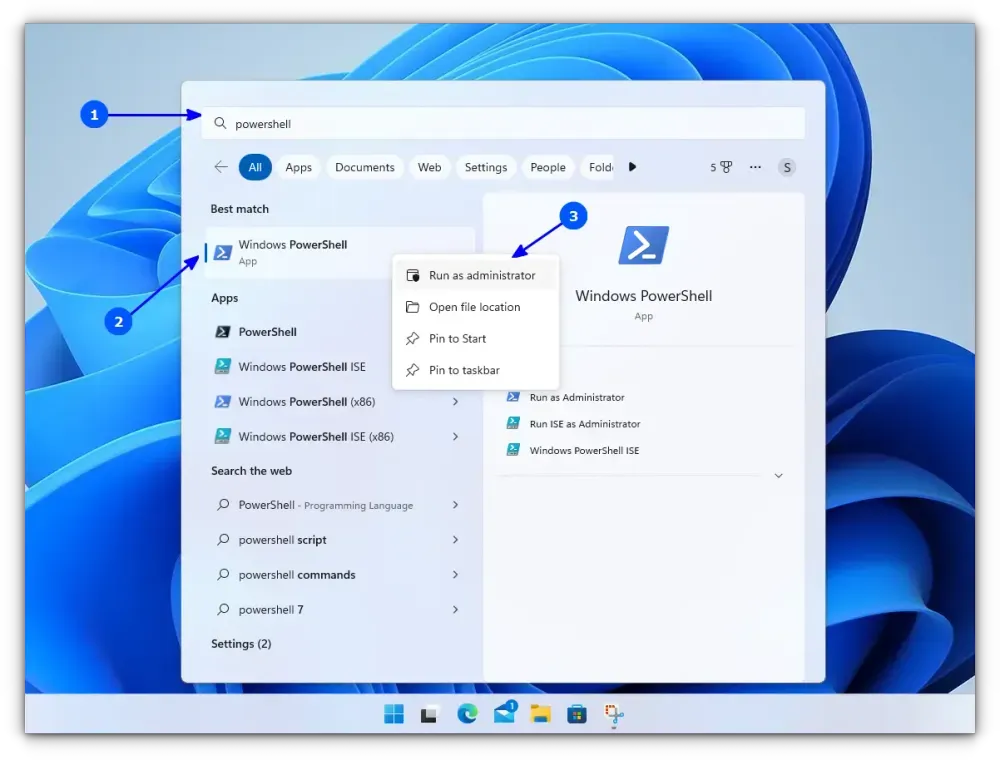This screenshot has height=760, width=1000.
Task: Expand powershell 7 chevron
Action: pyautogui.click(x=455, y=610)
